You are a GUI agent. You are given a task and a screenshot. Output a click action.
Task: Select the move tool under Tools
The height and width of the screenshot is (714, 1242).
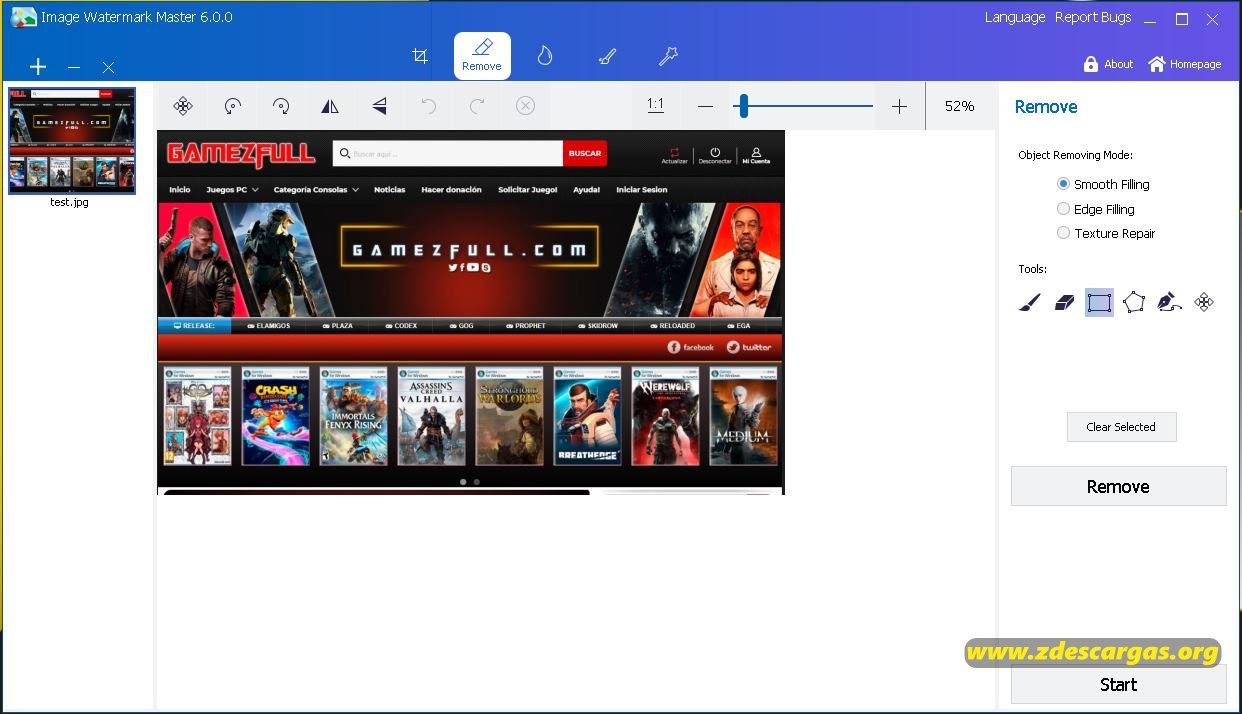(1204, 302)
